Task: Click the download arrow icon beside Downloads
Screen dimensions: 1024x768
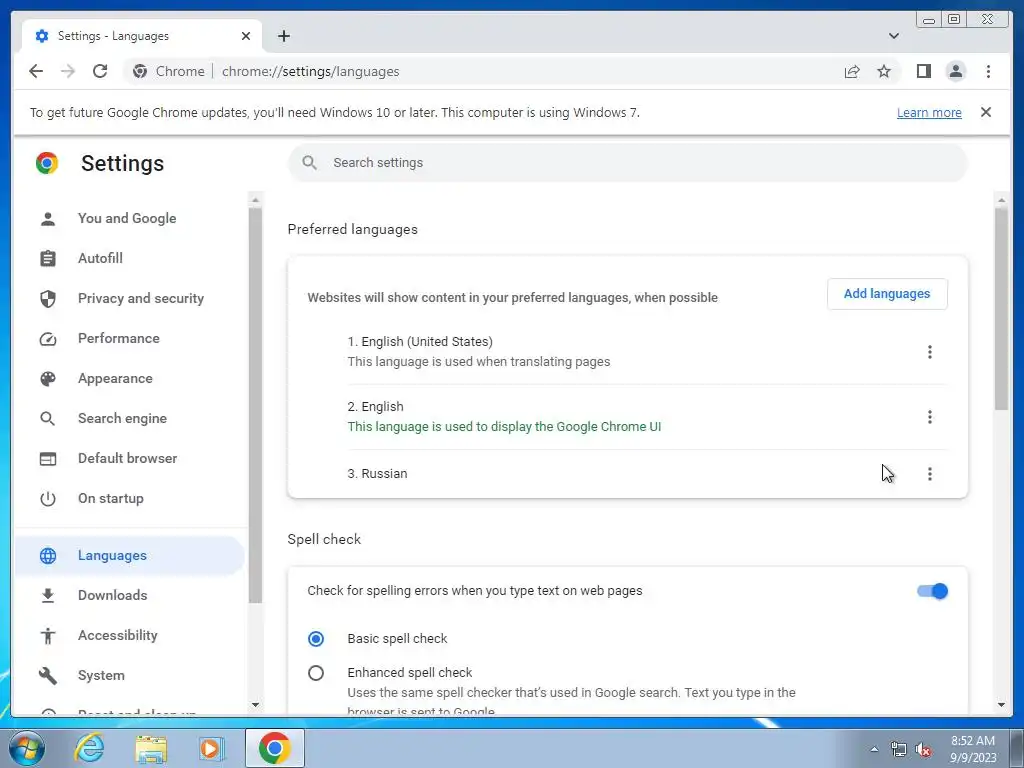Action: tap(48, 596)
